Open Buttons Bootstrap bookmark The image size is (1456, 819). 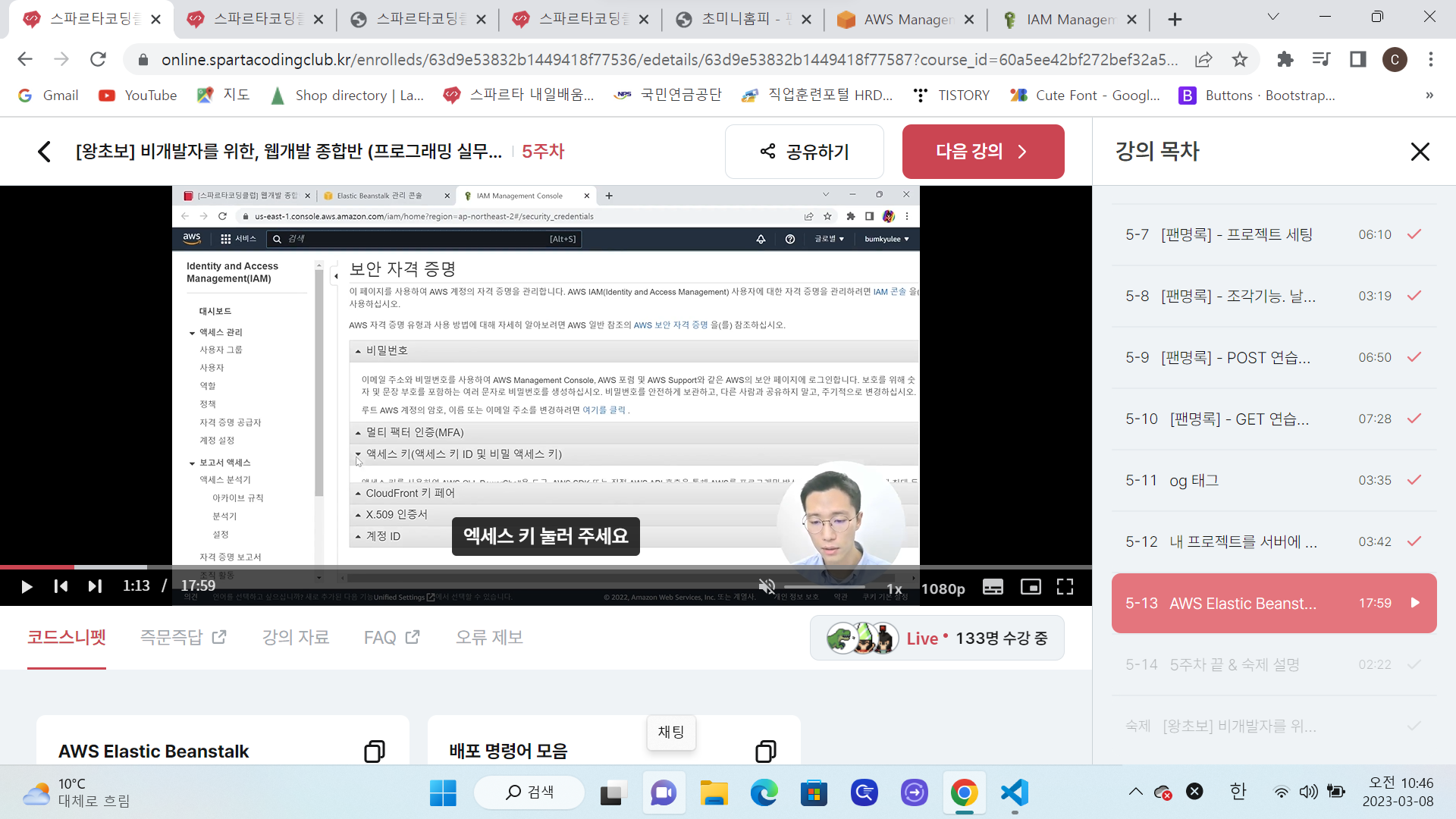coord(1257,96)
